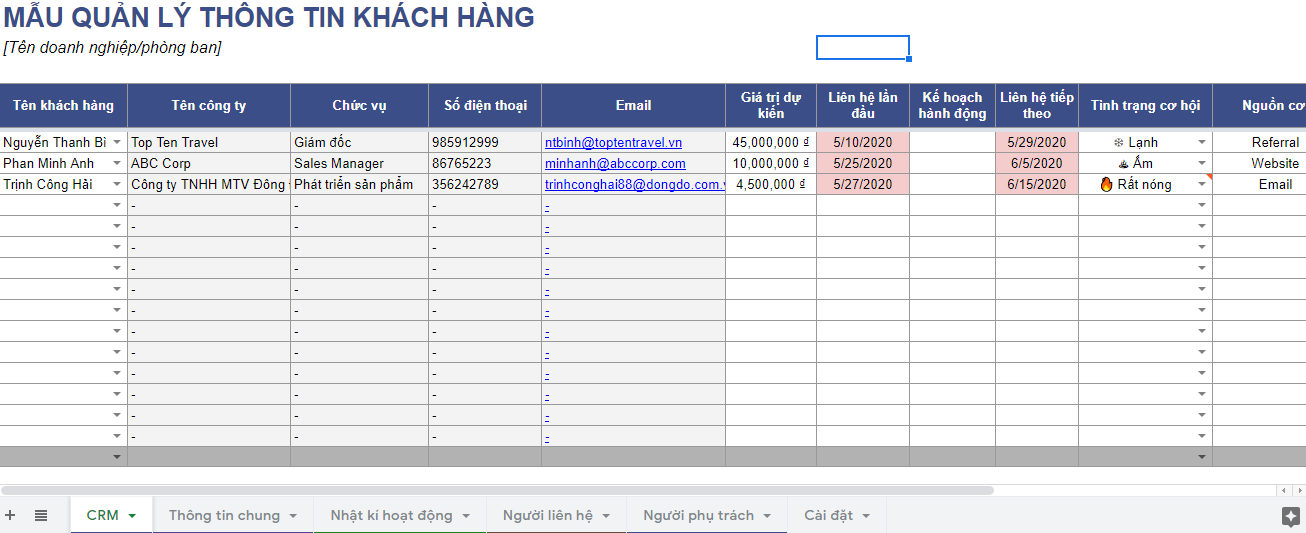Switch to the Nhật kí hoạt động sheet

click(391, 515)
